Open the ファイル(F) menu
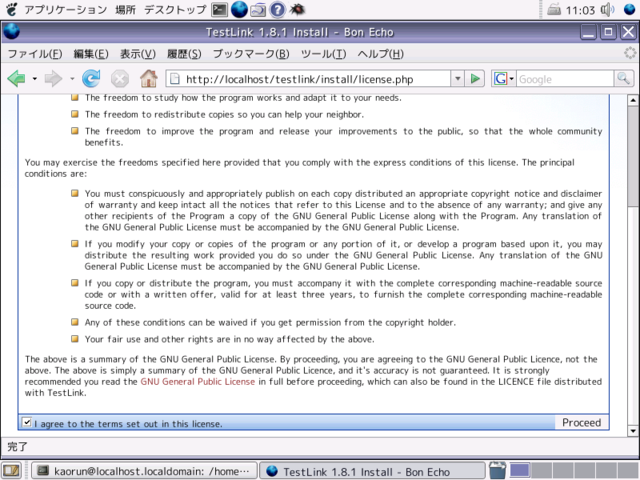This screenshot has height=480, width=640. (x=35, y=54)
